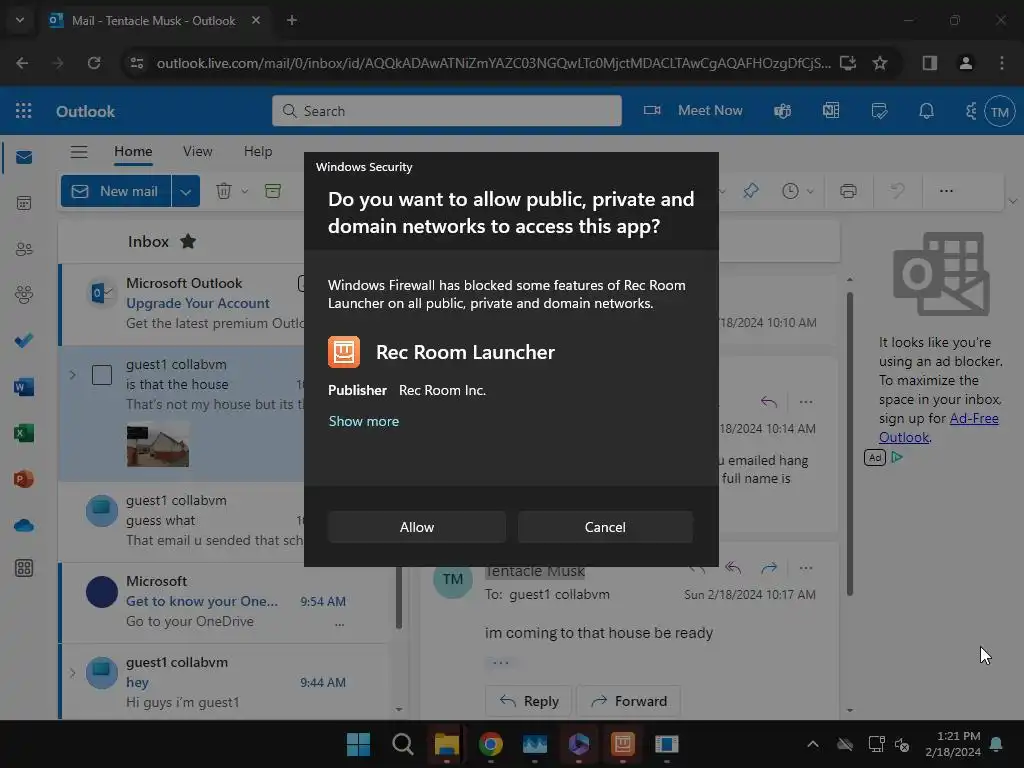Viewport: 1024px width, 768px height.
Task: Open the TM account avatar
Action: [1000, 112]
